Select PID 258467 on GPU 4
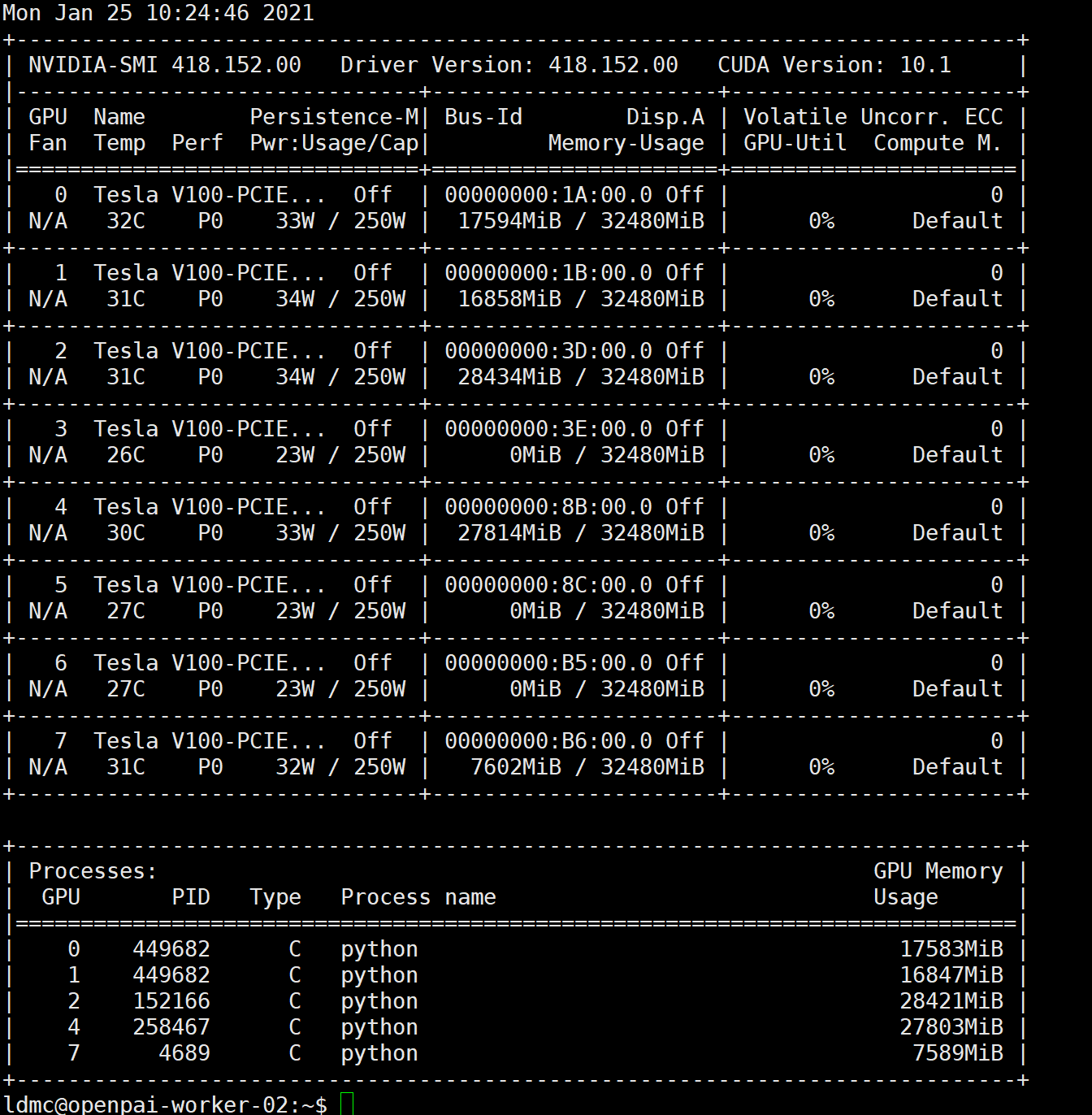The width and height of the screenshot is (1092, 1115). 171,1026
